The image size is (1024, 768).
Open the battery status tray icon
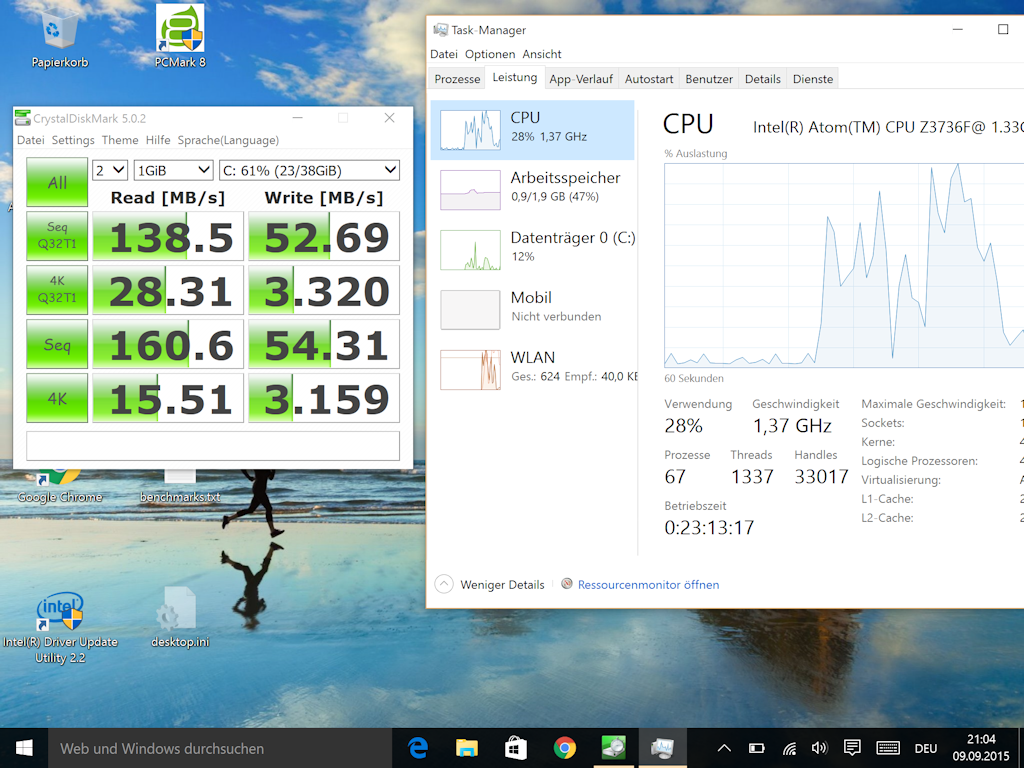(x=756, y=748)
